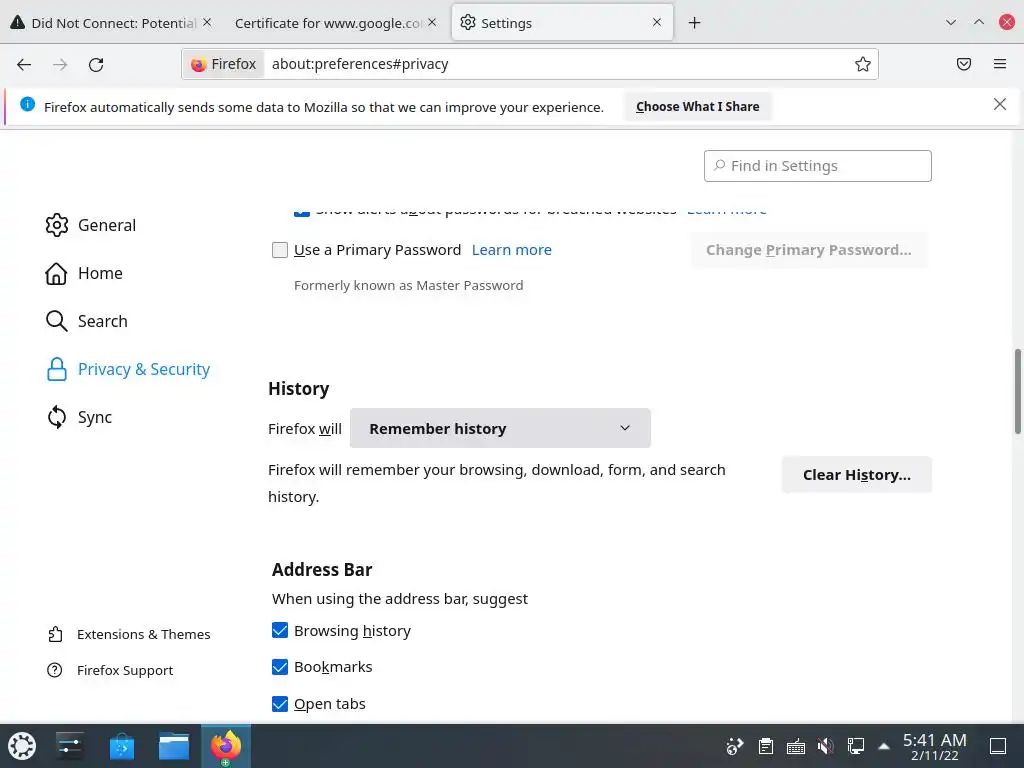Click the Clear History button
The width and height of the screenshot is (1024, 768).
click(856, 475)
